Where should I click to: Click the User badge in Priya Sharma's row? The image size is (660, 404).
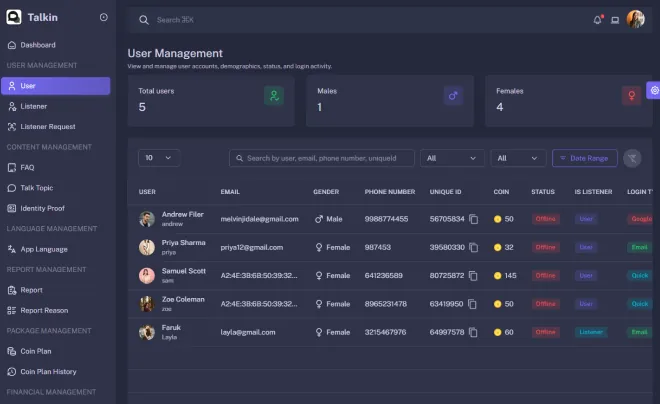tap(586, 247)
